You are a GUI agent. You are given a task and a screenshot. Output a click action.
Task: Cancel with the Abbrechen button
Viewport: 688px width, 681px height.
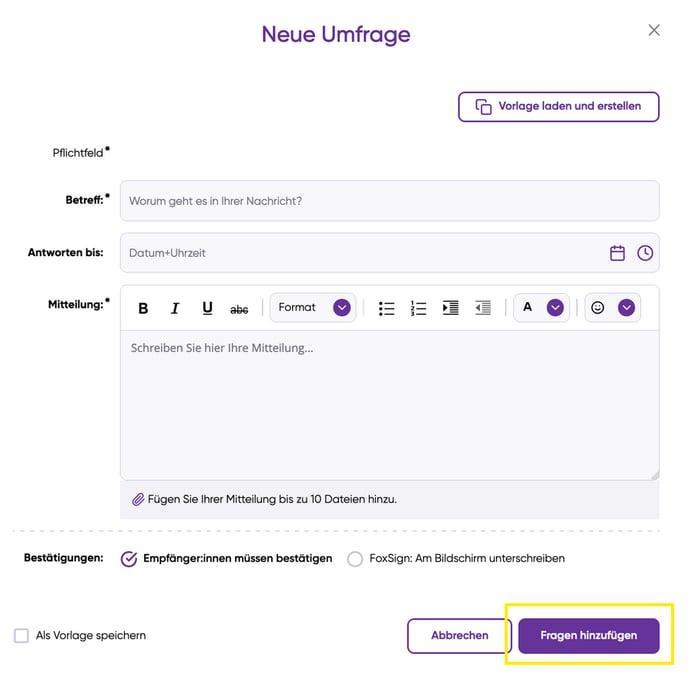(x=459, y=635)
